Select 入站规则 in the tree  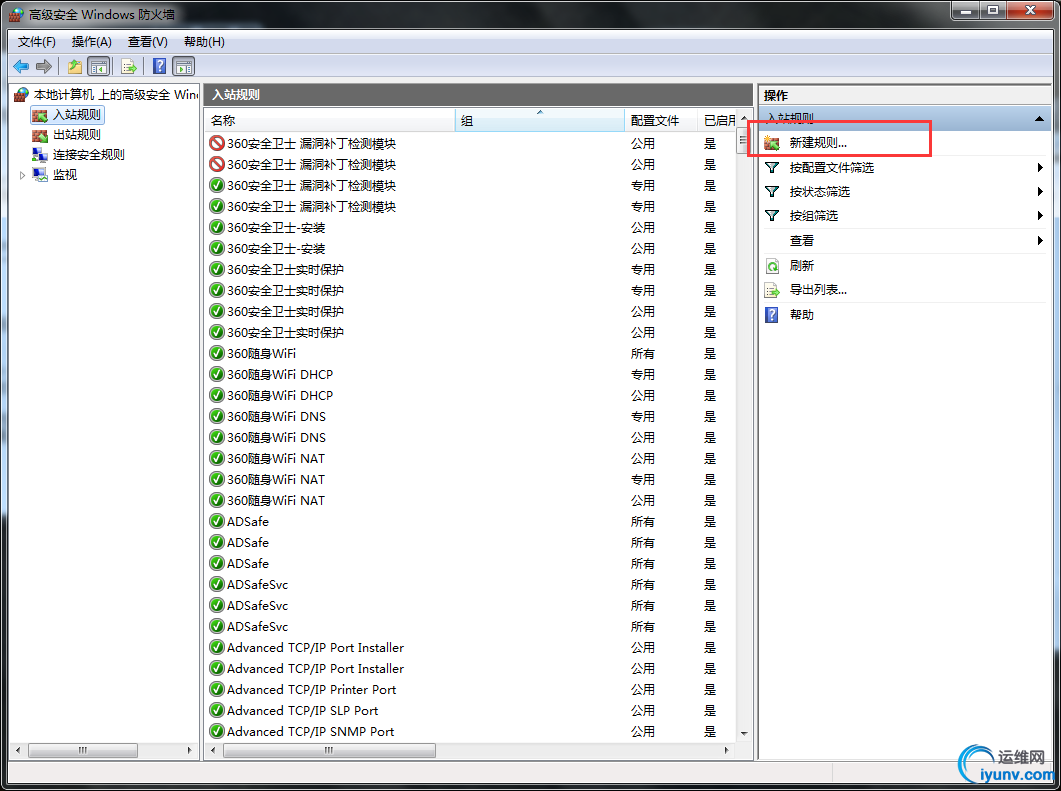76,115
